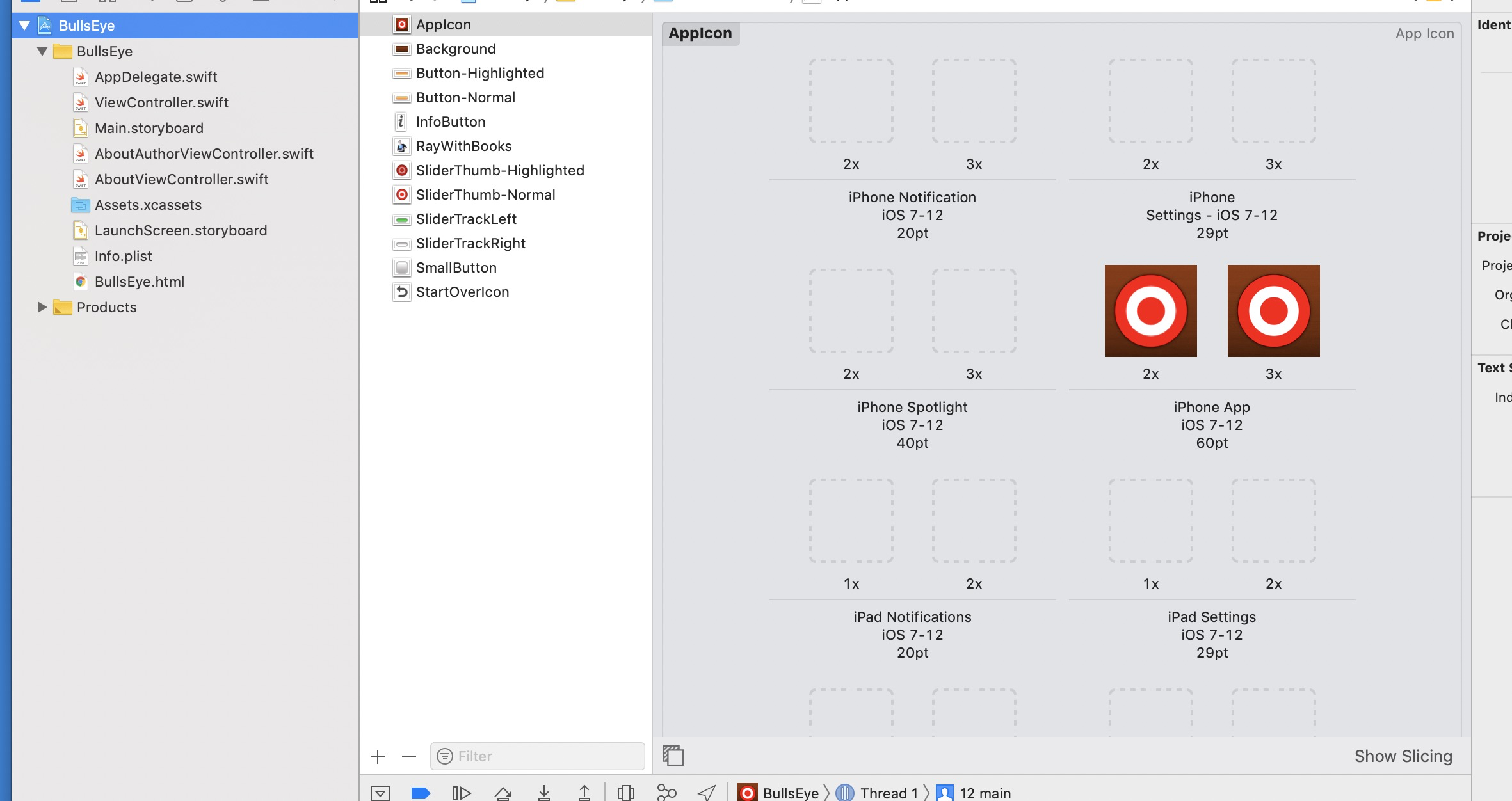Click the iPad Notifications 20pt 2x slot
The width and height of the screenshot is (1512, 801).
click(x=974, y=521)
